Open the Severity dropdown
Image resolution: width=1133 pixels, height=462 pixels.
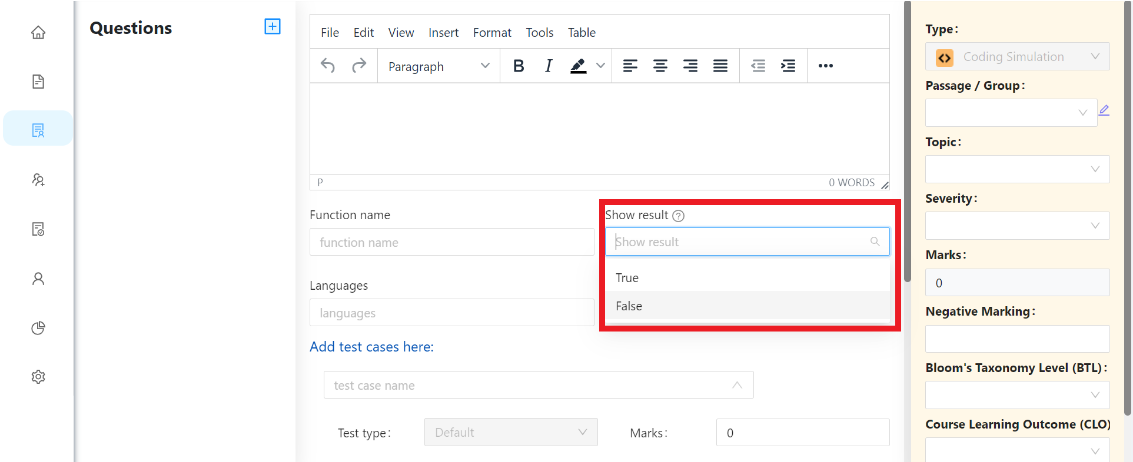pyautogui.click(x=1017, y=226)
